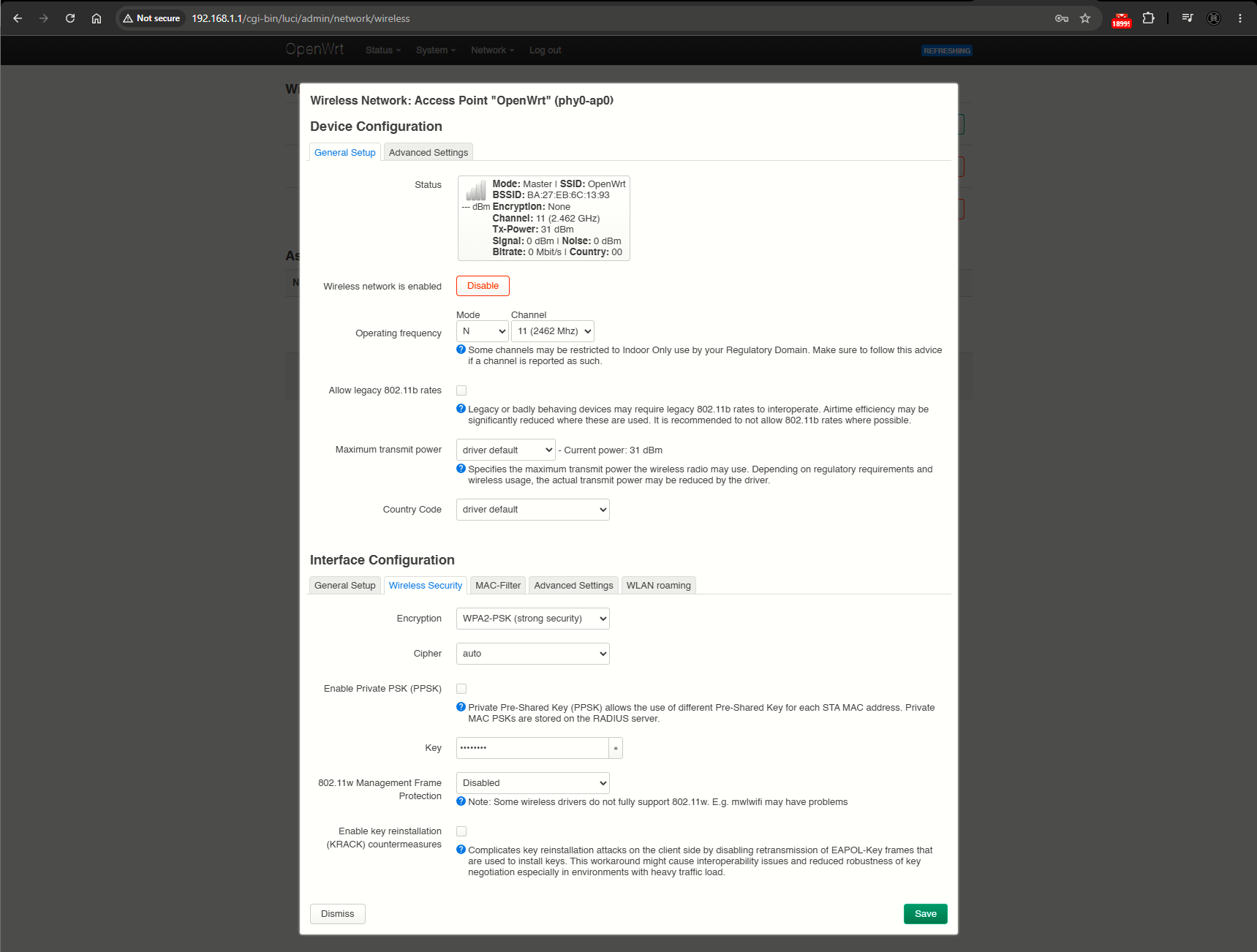Check the KRACK countermeasures checkbox

click(461, 831)
